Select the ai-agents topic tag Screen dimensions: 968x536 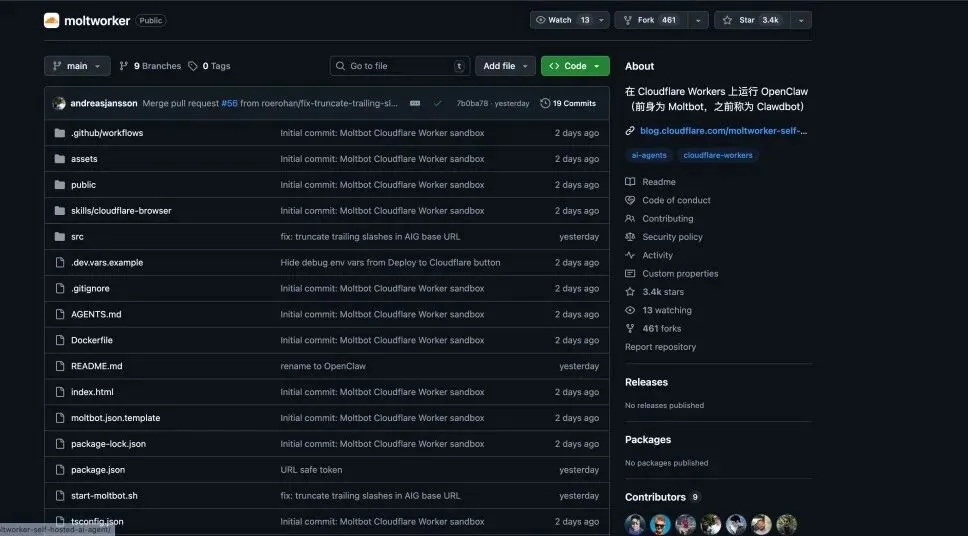click(x=649, y=156)
